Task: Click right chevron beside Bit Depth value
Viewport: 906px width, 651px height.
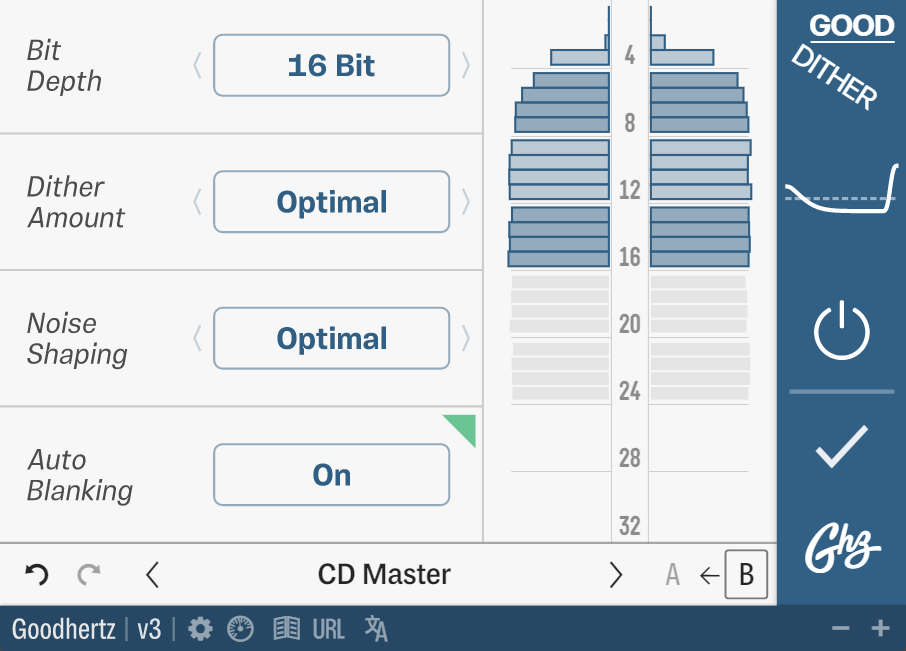Action: coord(466,65)
